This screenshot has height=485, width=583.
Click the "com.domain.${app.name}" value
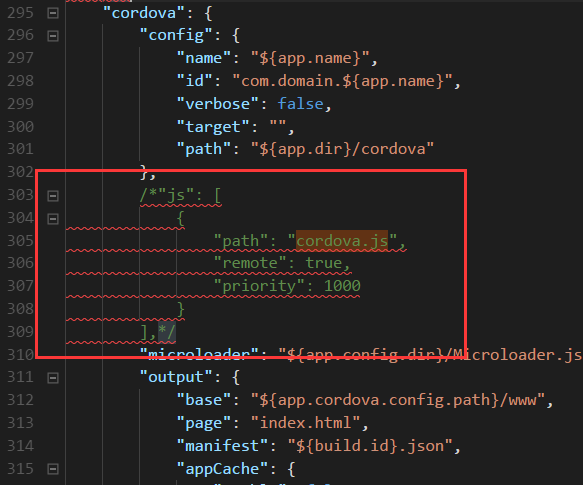[x=342, y=81]
